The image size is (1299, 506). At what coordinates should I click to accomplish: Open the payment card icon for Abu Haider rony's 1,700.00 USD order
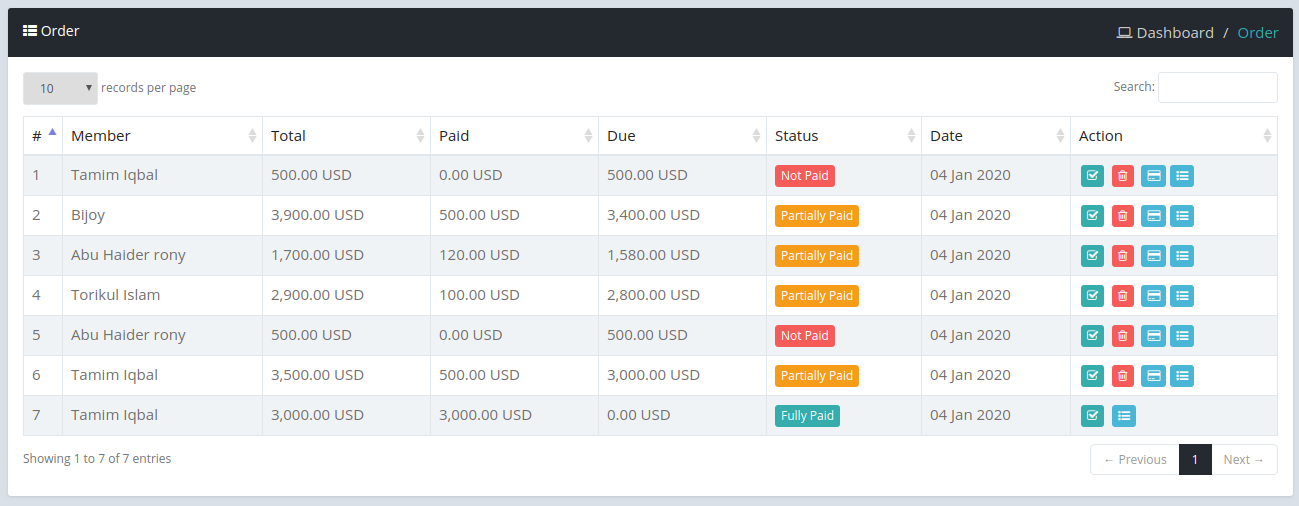1153,256
